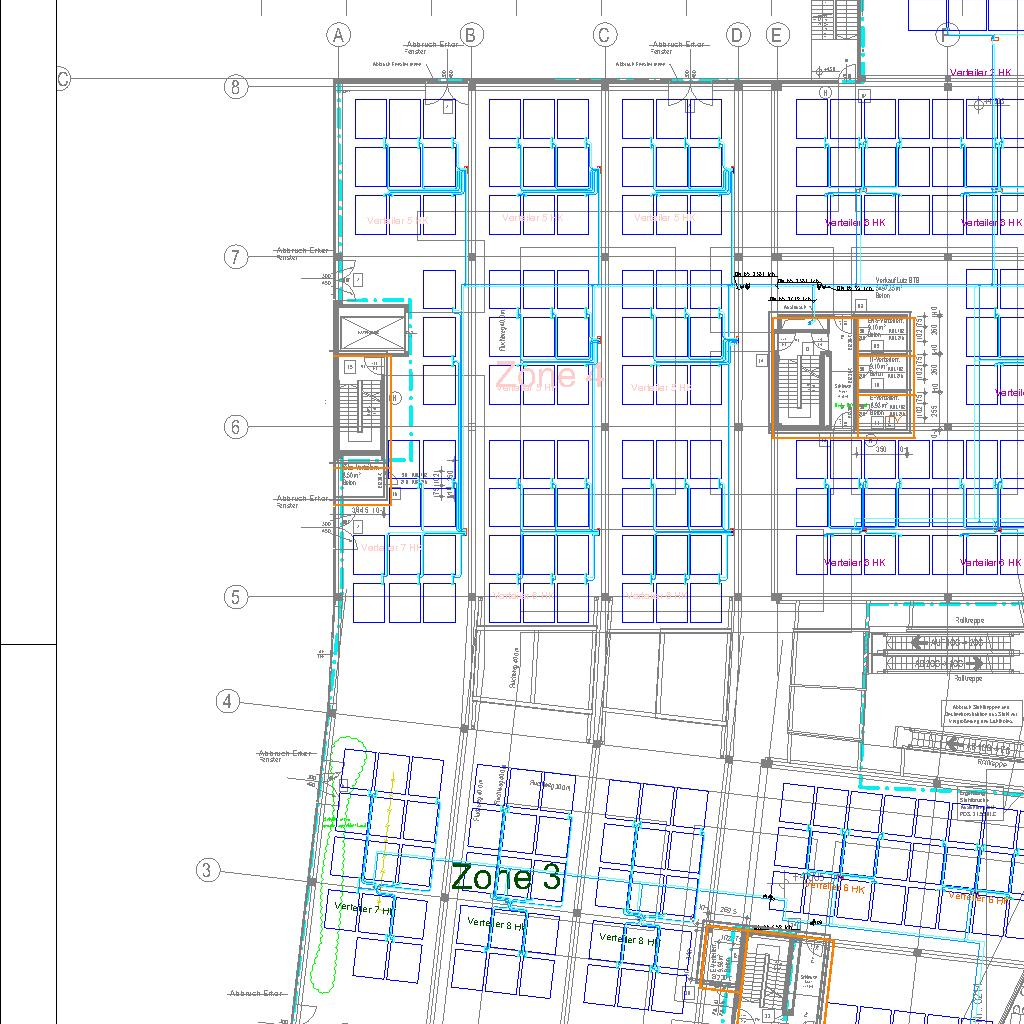Click column axis bubble C at top
The height and width of the screenshot is (1024, 1024).
click(605, 36)
